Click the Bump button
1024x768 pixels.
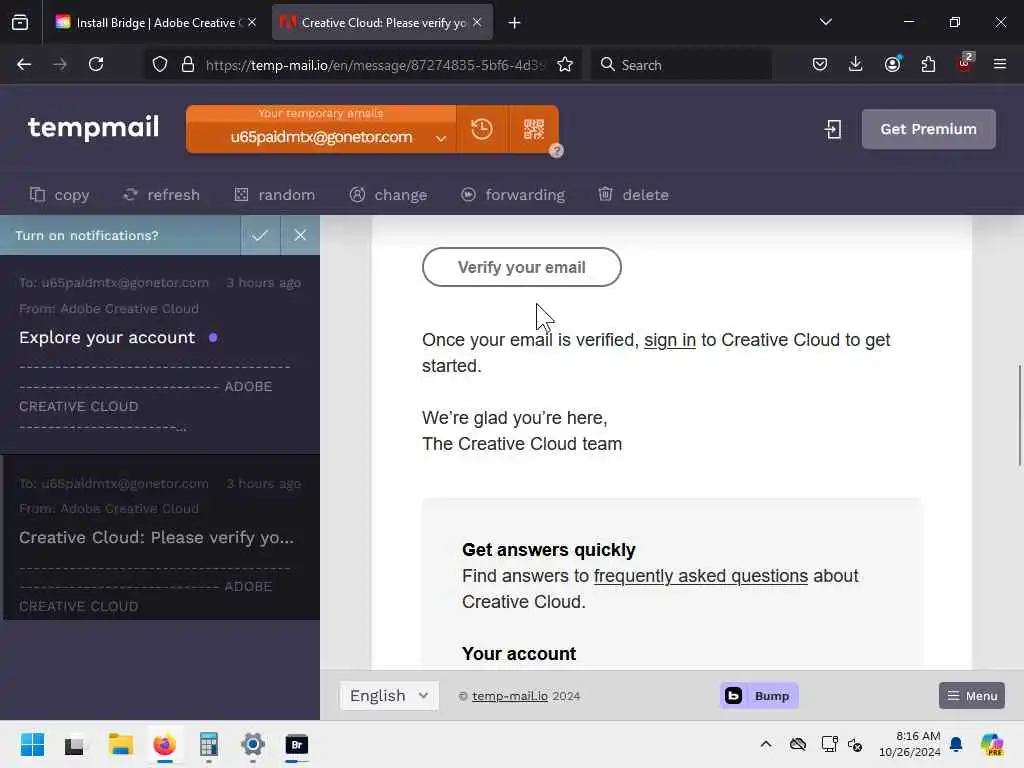click(759, 696)
